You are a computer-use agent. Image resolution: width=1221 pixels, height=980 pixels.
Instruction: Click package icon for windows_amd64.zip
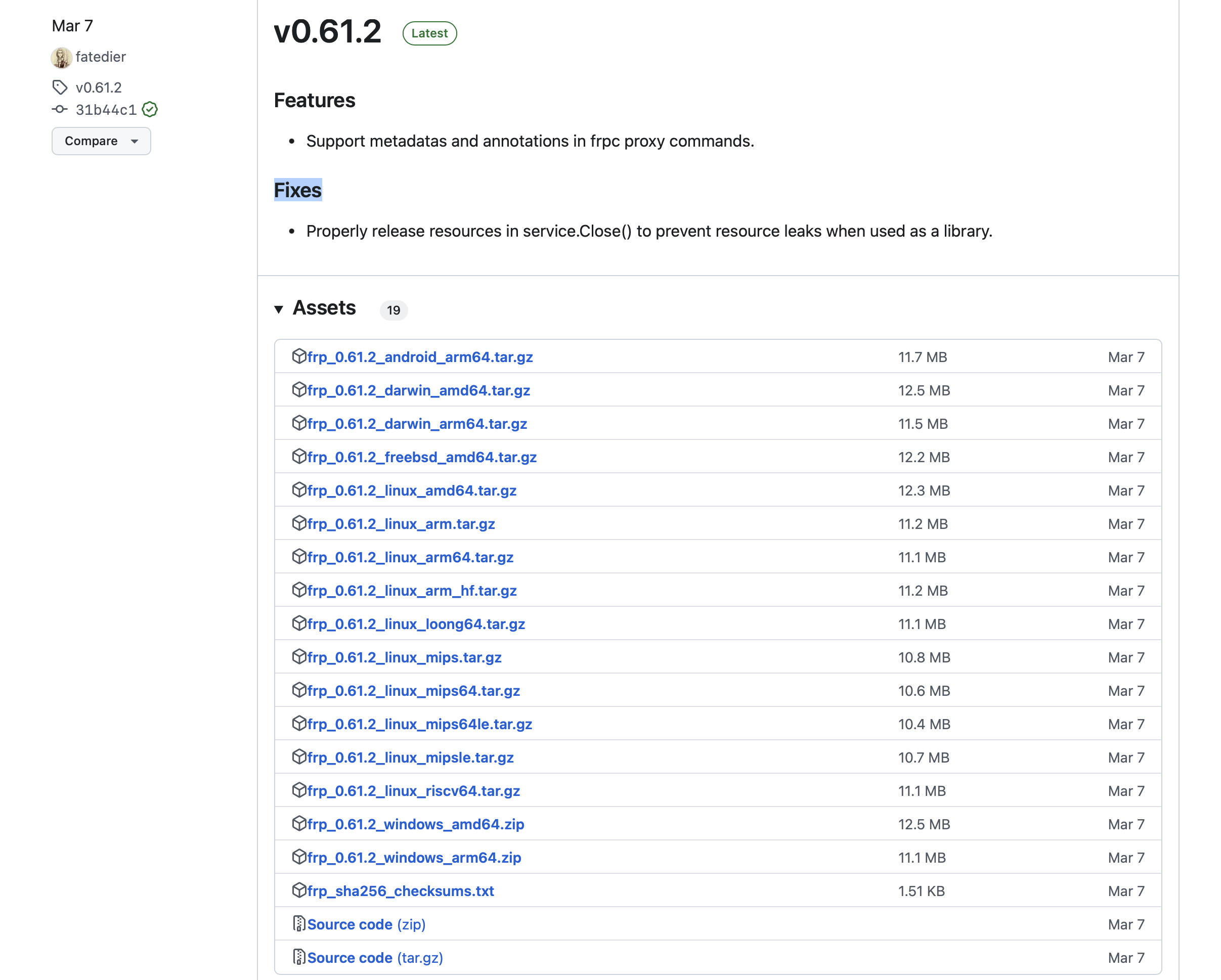[299, 823]
